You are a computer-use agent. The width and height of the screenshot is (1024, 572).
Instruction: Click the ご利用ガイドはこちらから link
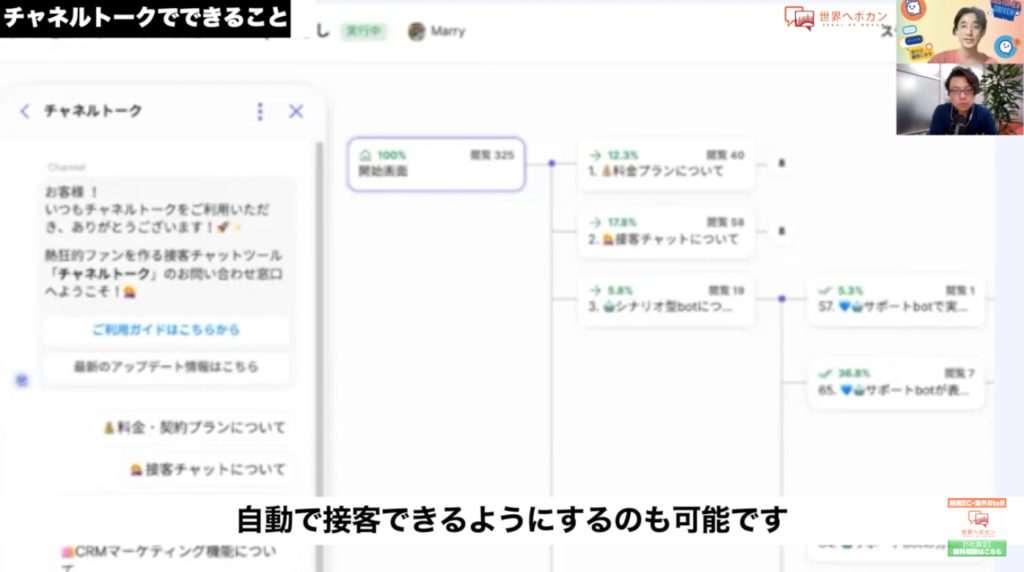166,330
